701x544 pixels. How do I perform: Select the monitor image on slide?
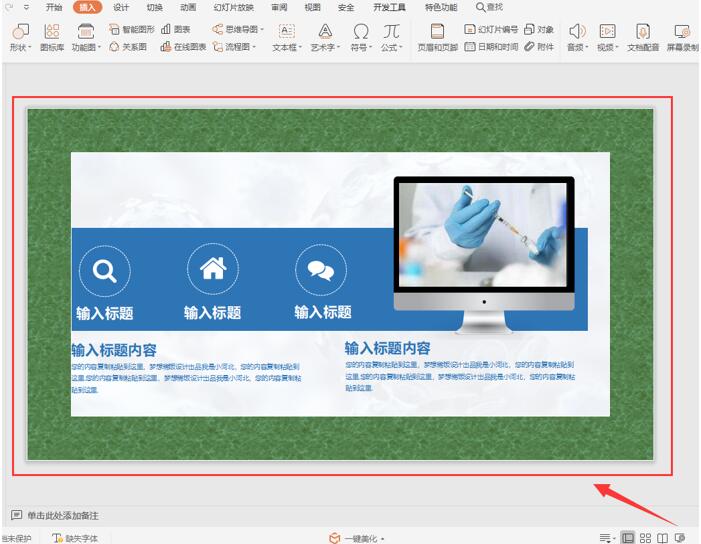coord(484,255)
